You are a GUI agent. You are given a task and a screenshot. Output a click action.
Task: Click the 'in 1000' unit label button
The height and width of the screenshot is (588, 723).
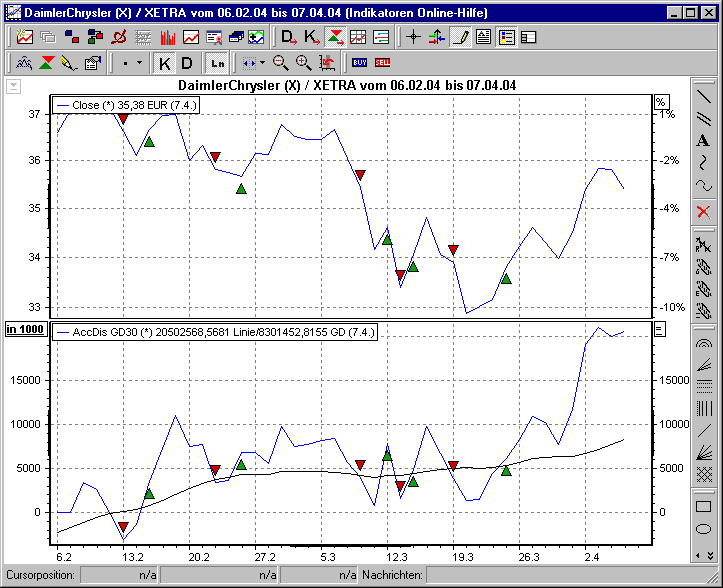25,329
